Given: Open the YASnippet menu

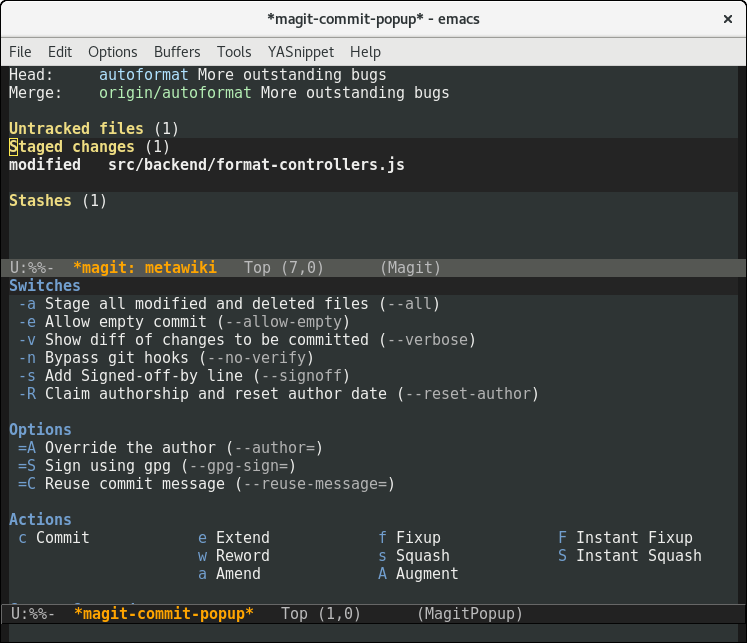Looking at the screenshot, I should [x=301, y=52].
